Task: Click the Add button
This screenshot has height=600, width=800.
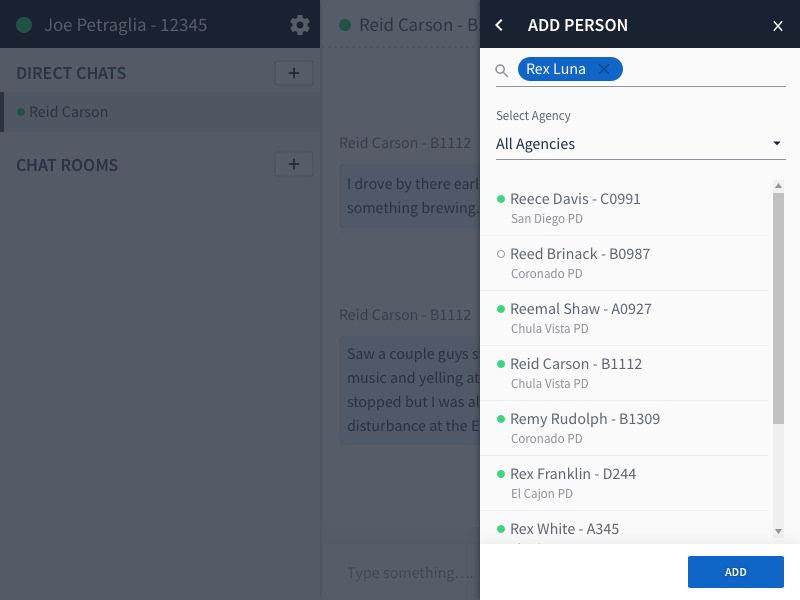Action: (x=735, y=572)
